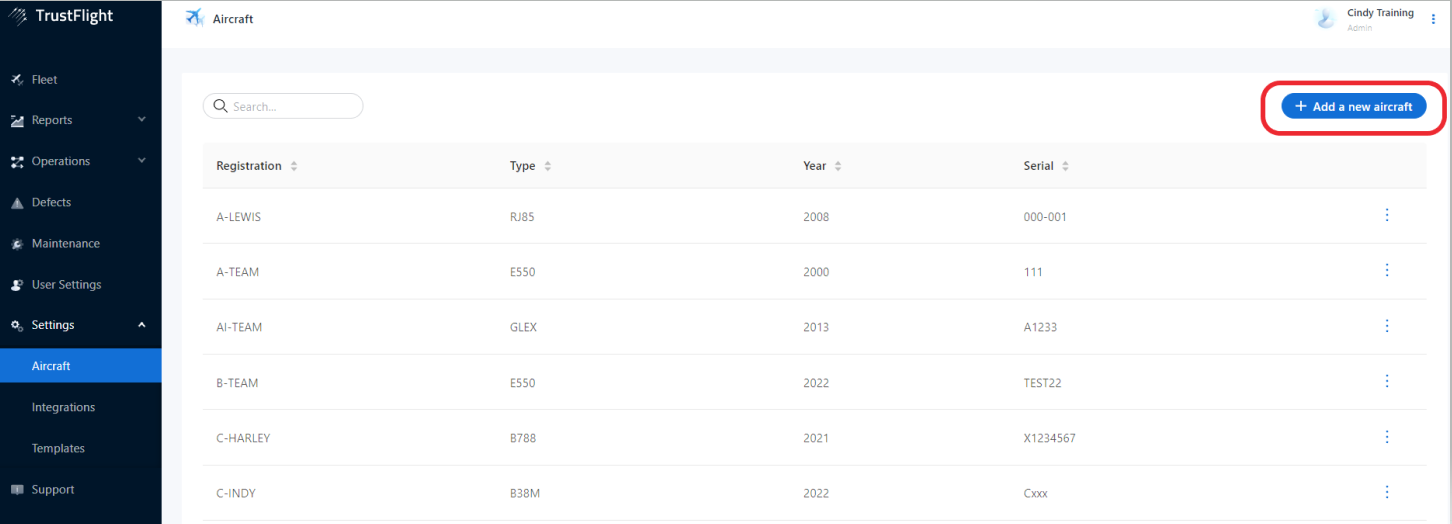Screen dimensions: 1452x524
Task: Click the User Settings person icon
Action: pyautogui.click(x=17, y=285)
